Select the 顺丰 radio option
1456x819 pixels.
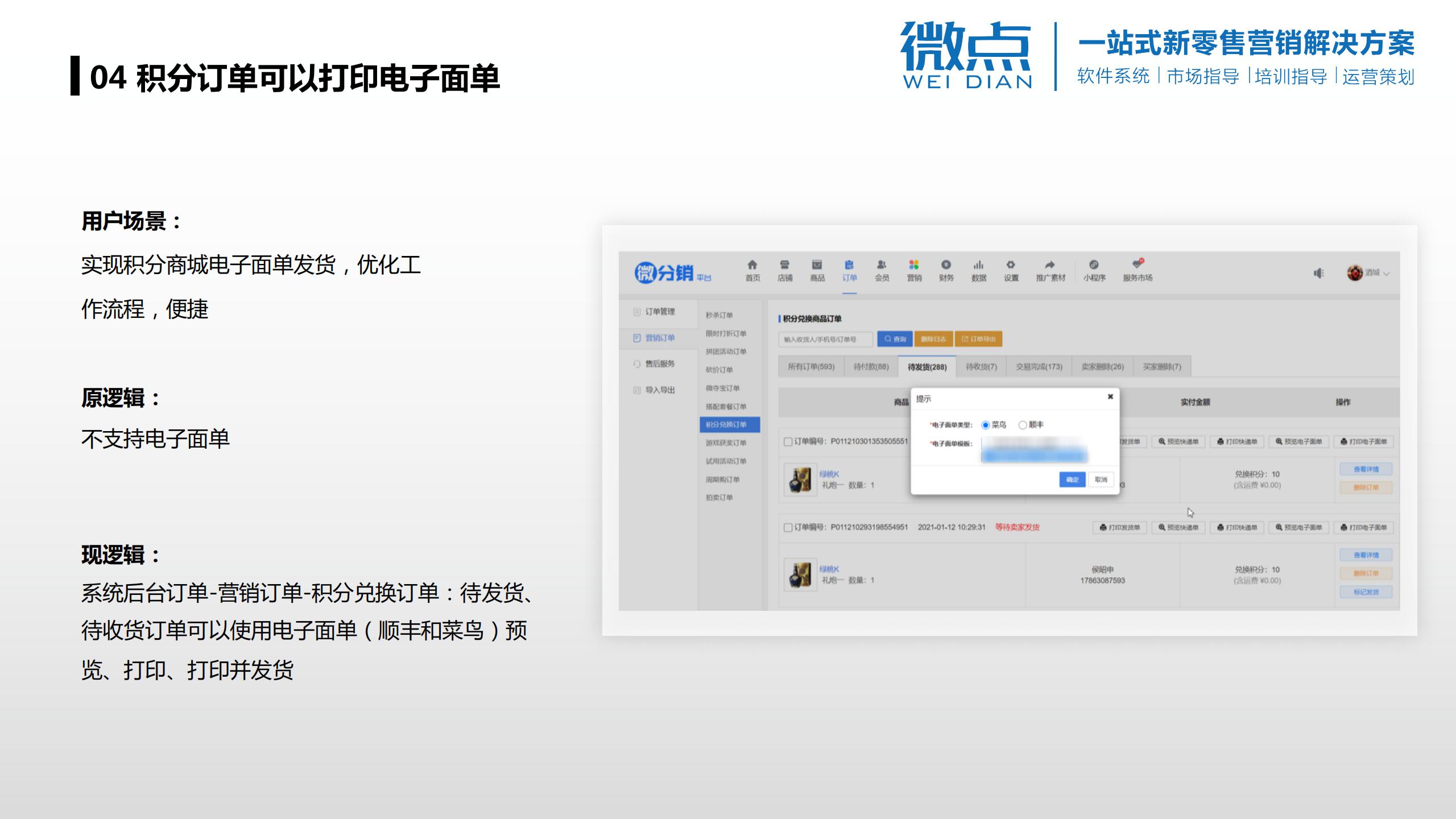[1023, 425]
